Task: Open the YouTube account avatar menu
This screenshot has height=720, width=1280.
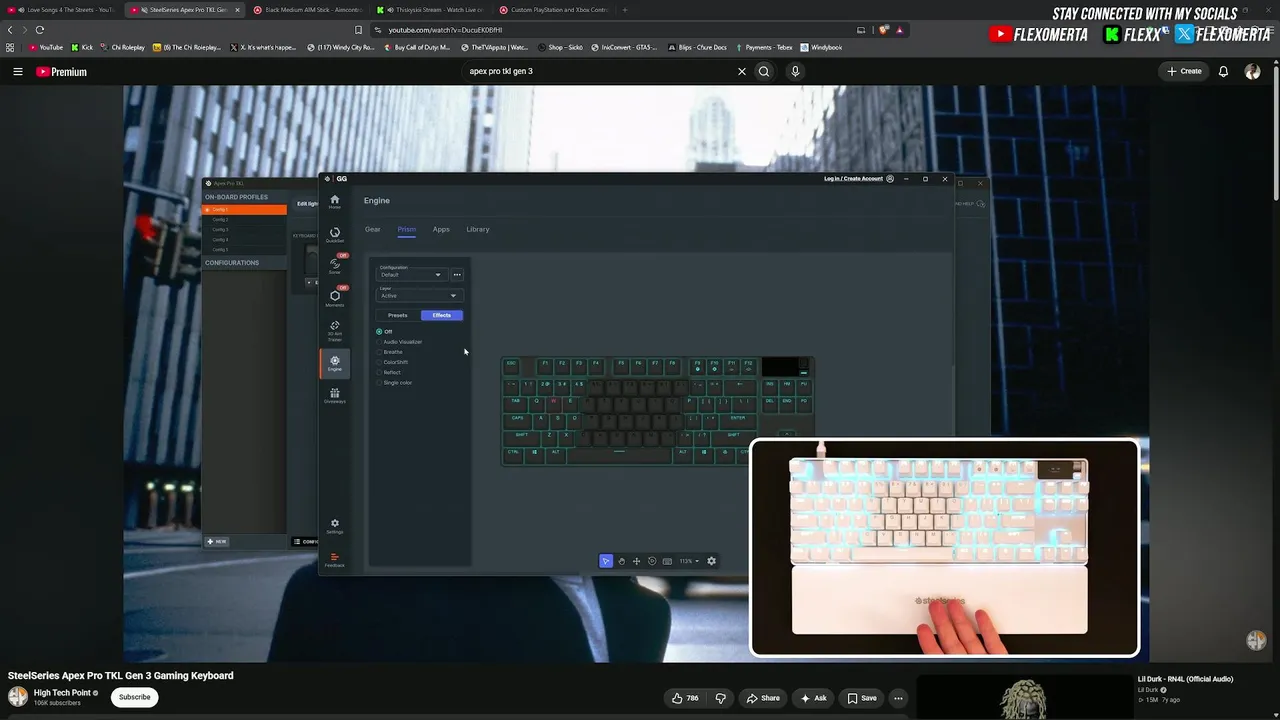Action: coord(1252,72)
